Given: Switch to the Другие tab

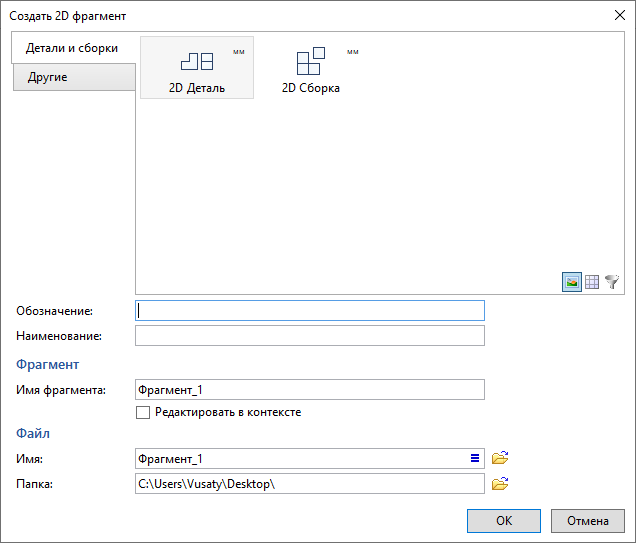Looking at the screenshot, I should click(72, 77).
